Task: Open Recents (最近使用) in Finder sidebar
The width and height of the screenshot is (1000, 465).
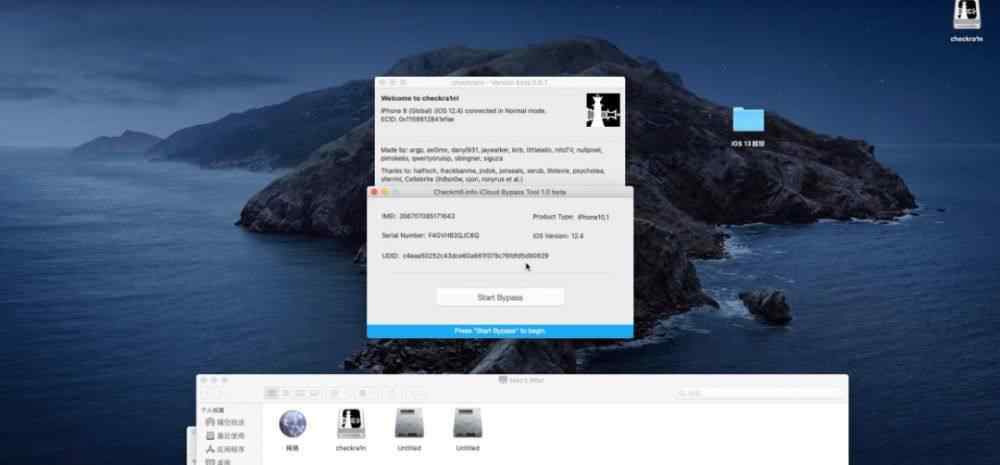Action: pyautogui.click(x=228, y=436)
